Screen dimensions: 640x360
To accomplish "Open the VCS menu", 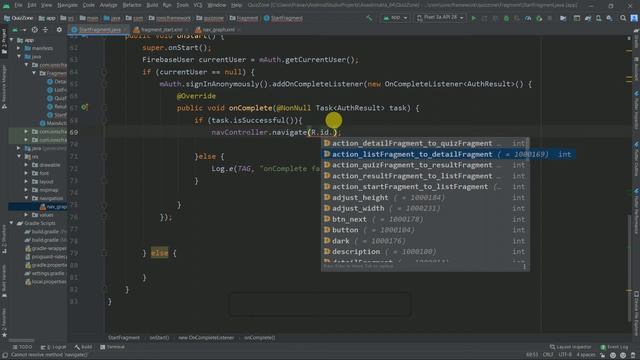I will [198, 5].
